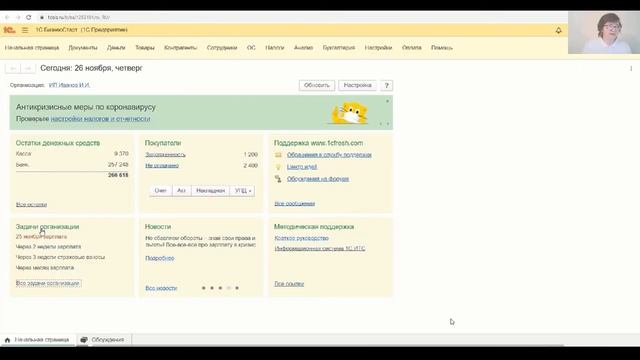Select the highlighted fourth news dot
This screenshot has height=360, width=640.
click(229, 288)
